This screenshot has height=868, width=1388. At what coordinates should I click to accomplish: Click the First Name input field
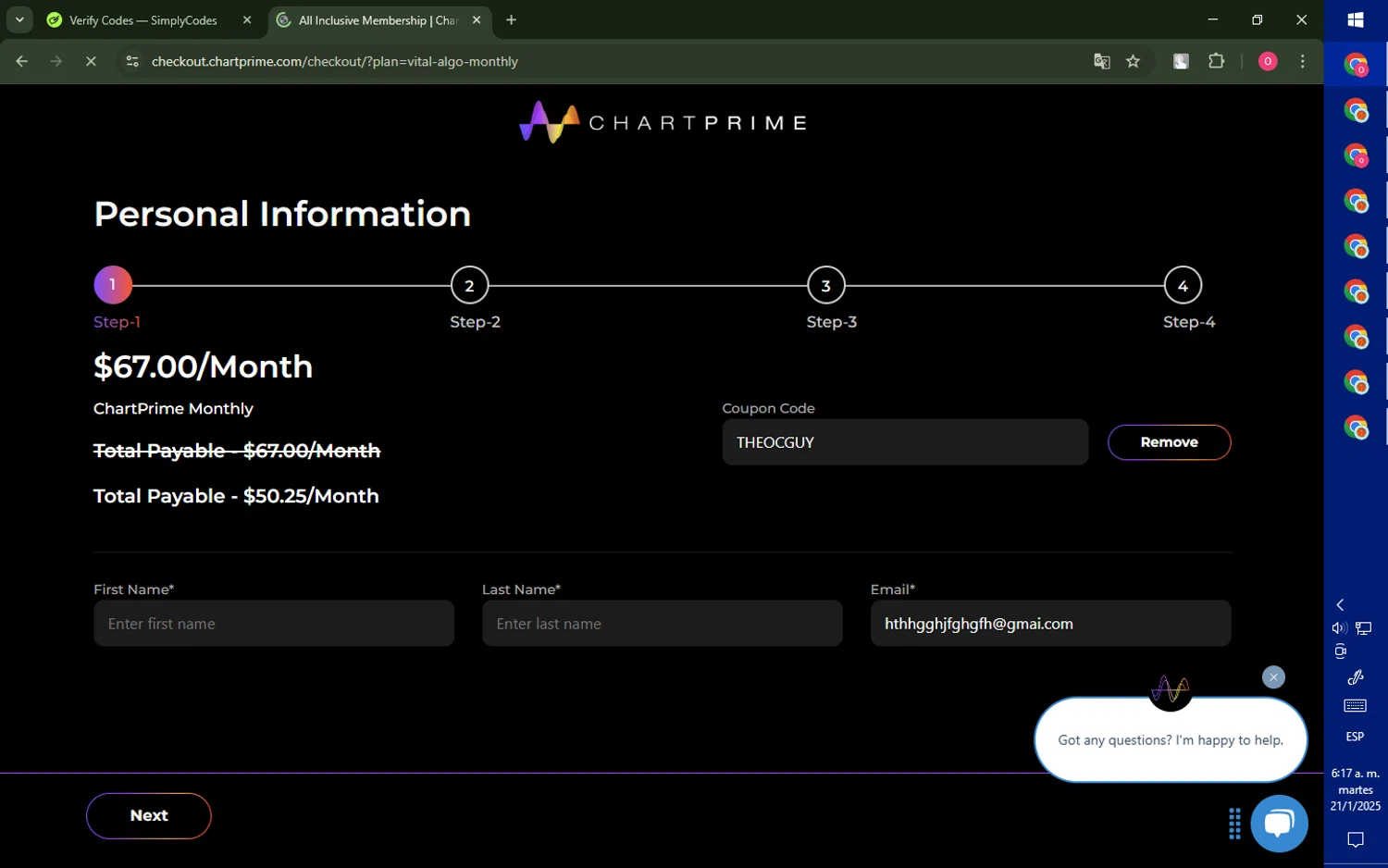274,624
